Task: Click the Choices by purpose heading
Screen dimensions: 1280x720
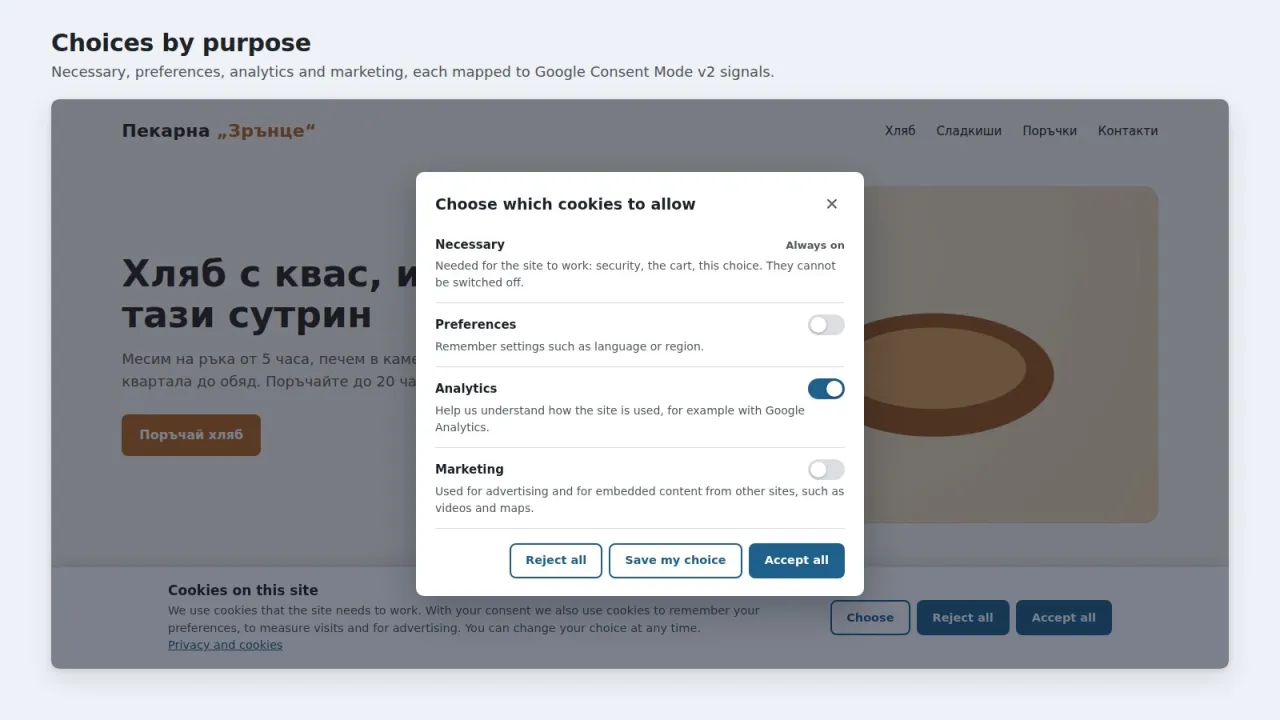Action: point(181,43)
